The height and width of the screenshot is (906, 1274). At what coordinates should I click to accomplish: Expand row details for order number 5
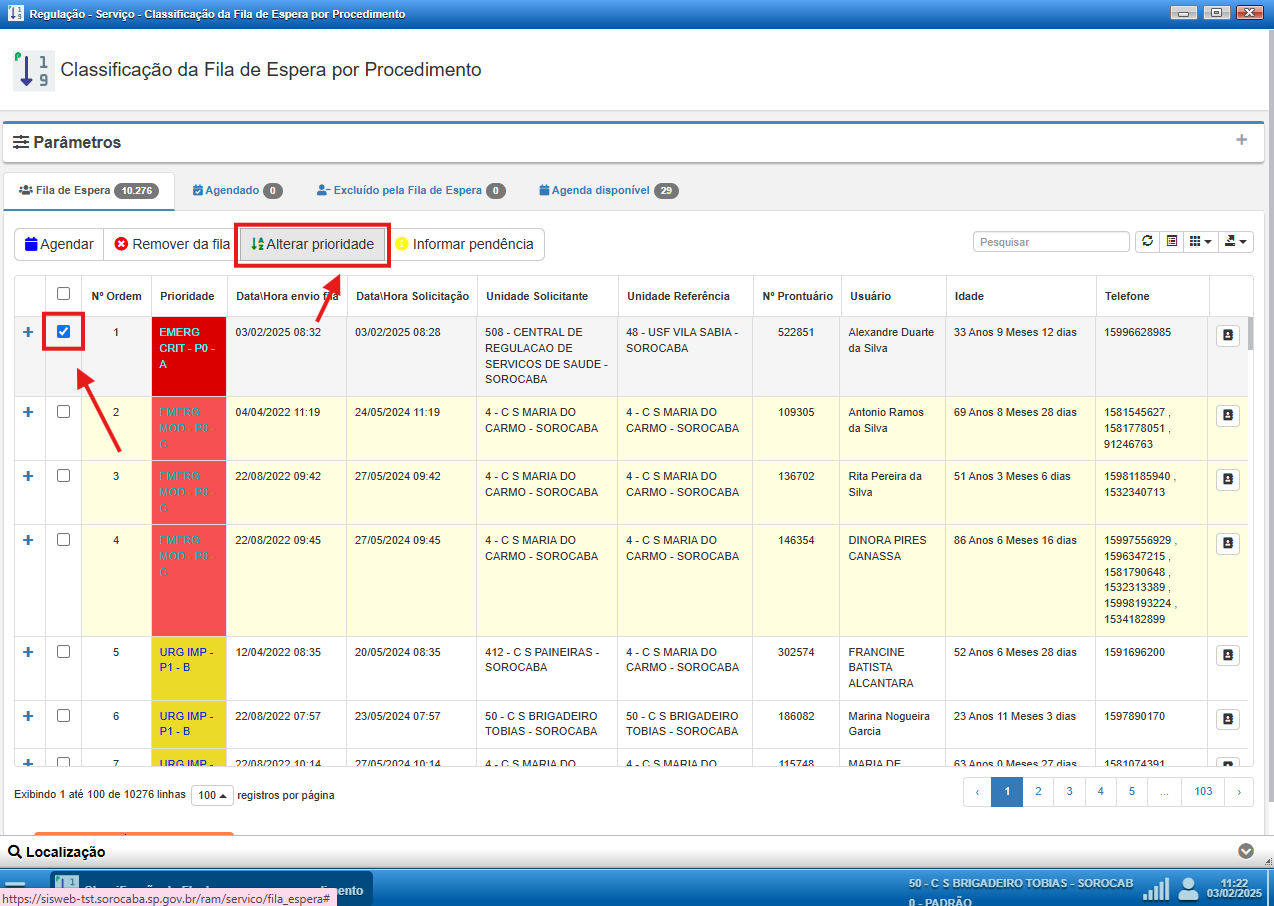pos(28,652)
